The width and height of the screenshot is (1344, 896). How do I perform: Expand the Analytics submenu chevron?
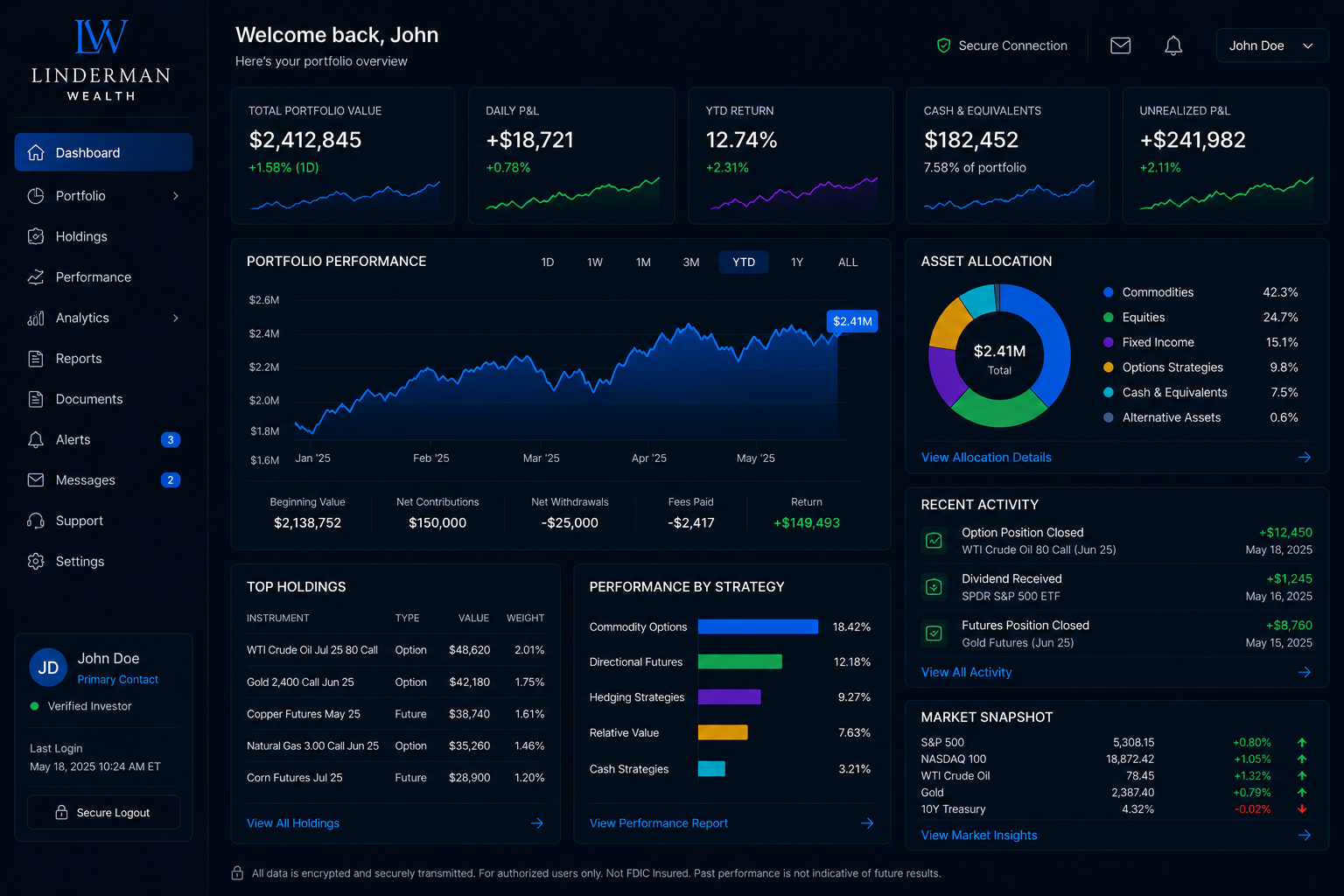[x=176, y=318]
